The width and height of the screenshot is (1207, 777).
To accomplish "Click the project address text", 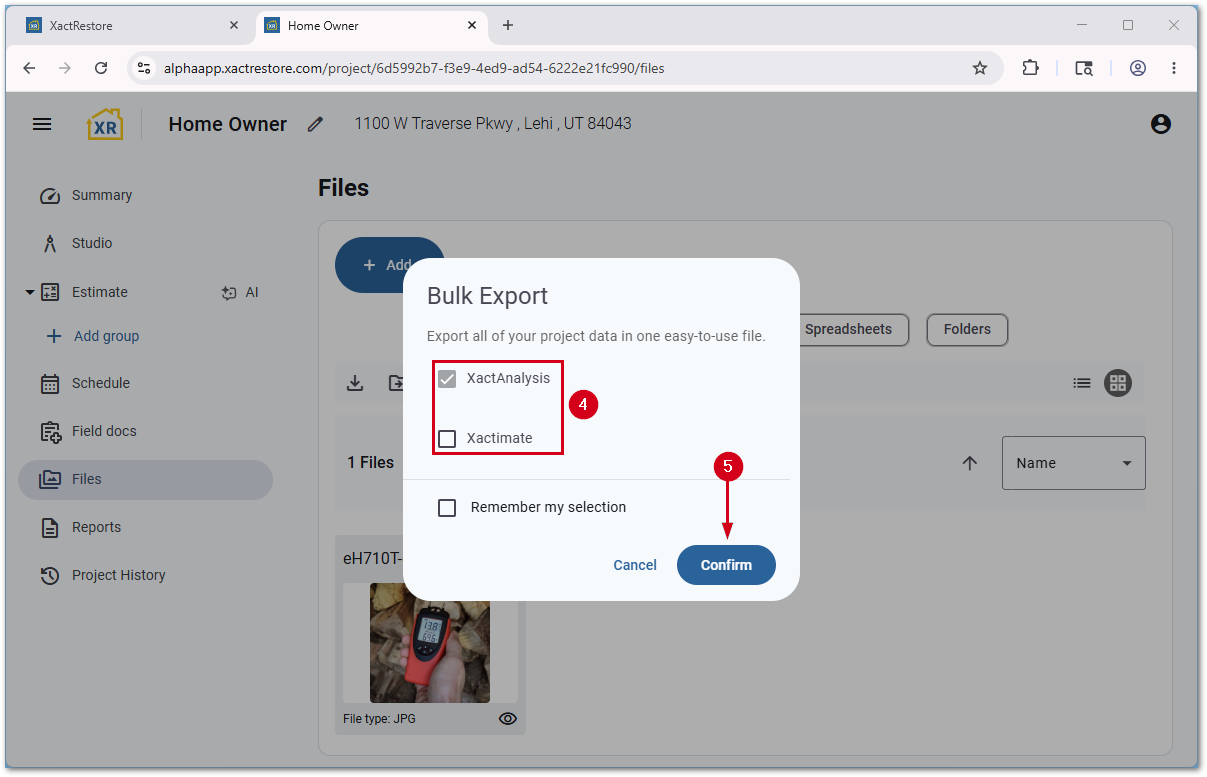I will [493, 124].
